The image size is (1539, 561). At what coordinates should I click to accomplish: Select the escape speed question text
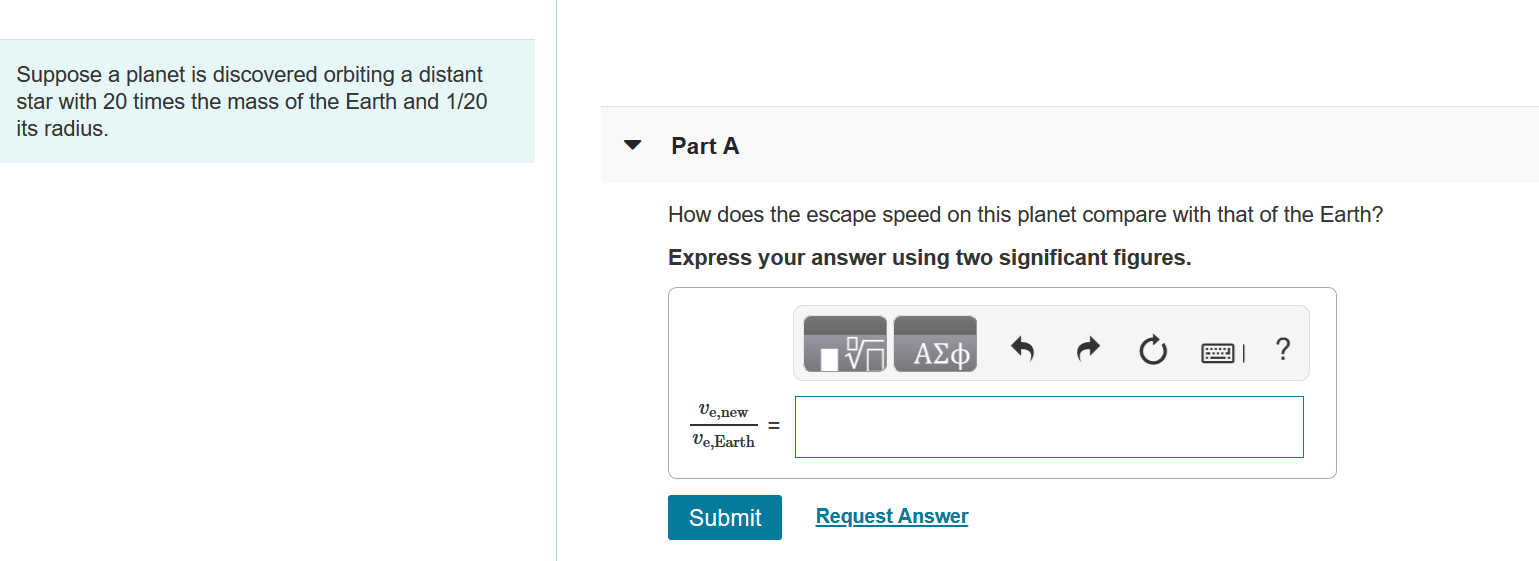click(1026, 215)
